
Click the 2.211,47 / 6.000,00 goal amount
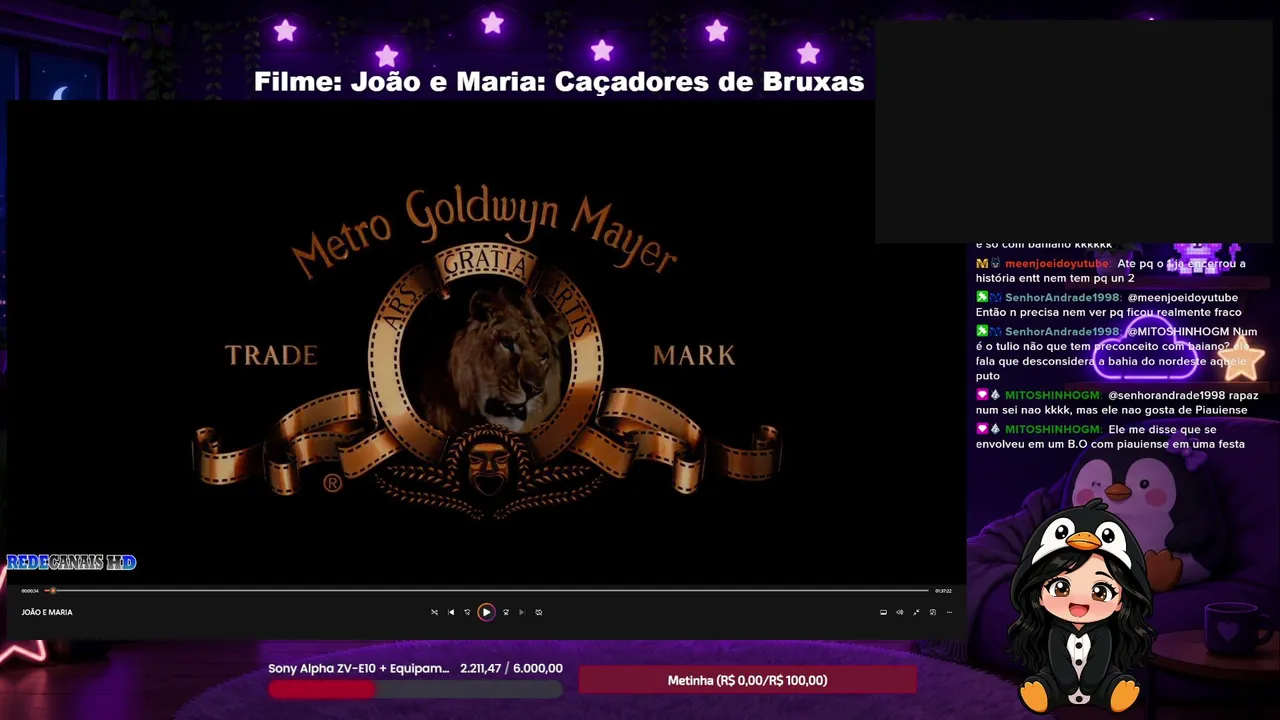511,669
